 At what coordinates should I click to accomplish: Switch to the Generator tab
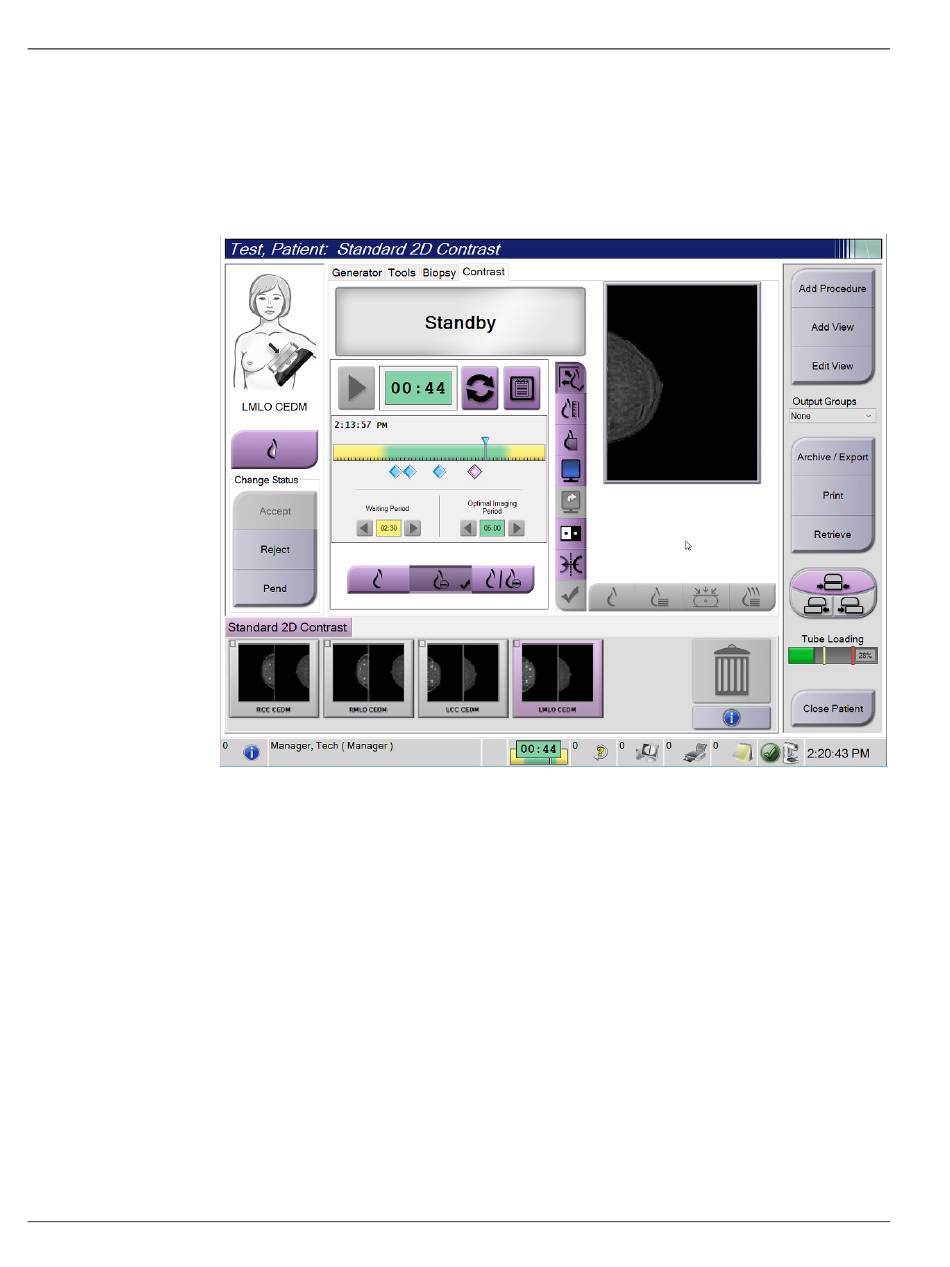[x=357, y=272]
